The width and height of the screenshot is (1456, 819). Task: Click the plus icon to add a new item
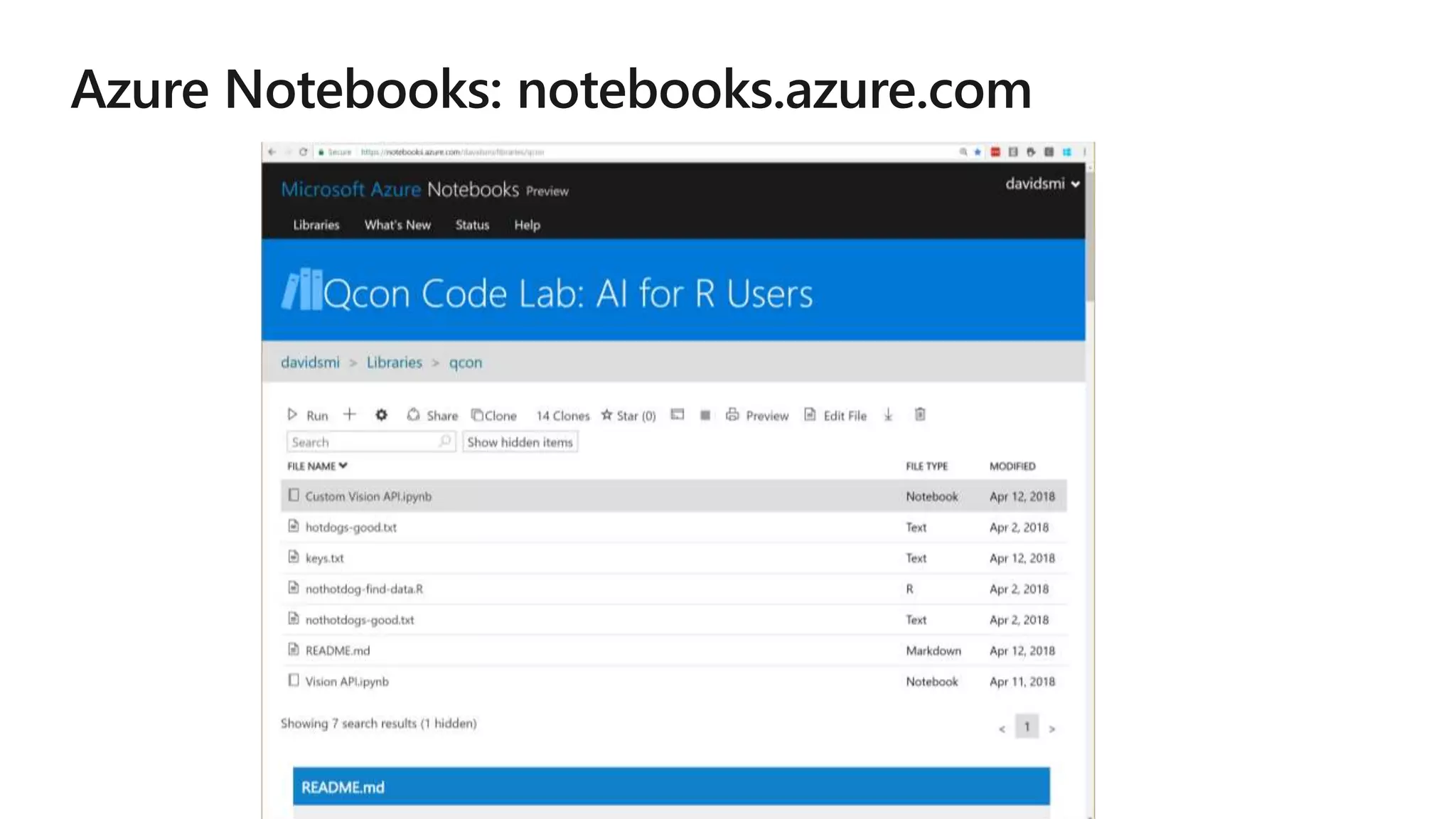pyautogui.click(x=349, y=414)
